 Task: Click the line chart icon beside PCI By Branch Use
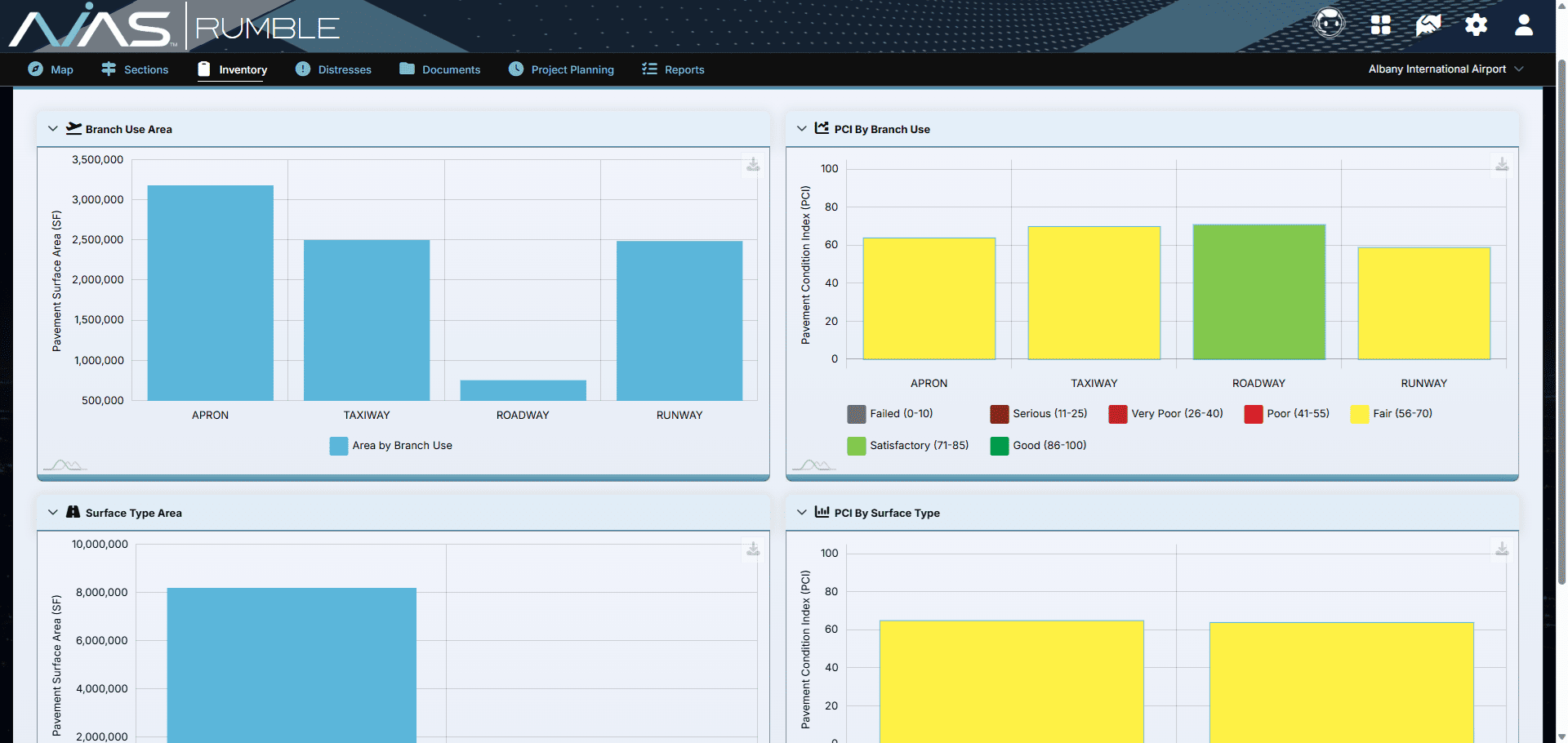tap(822, 128)
